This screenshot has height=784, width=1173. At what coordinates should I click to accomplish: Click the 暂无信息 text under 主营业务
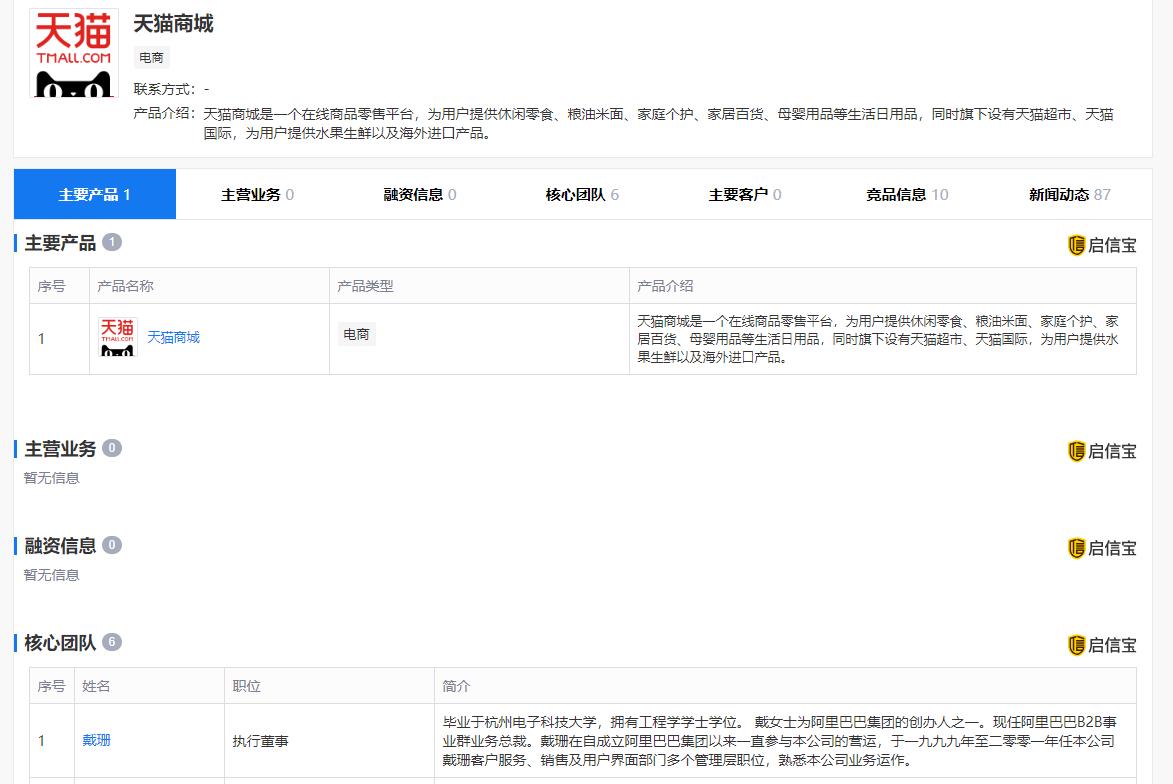[52, 478]
